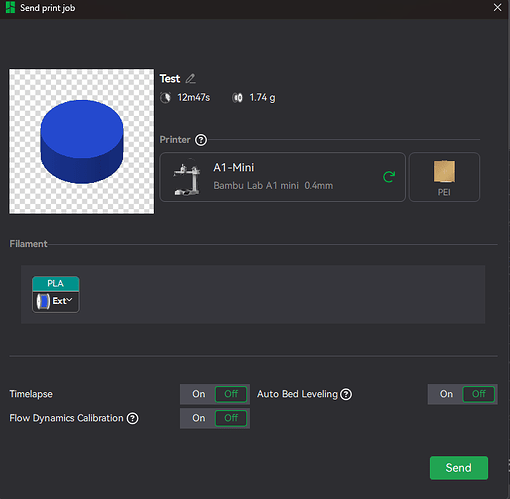Open Auto Bed Leveling help icon
Viewport: 510px width, 499px height.
pyautogui.click(x=346, y=394)
